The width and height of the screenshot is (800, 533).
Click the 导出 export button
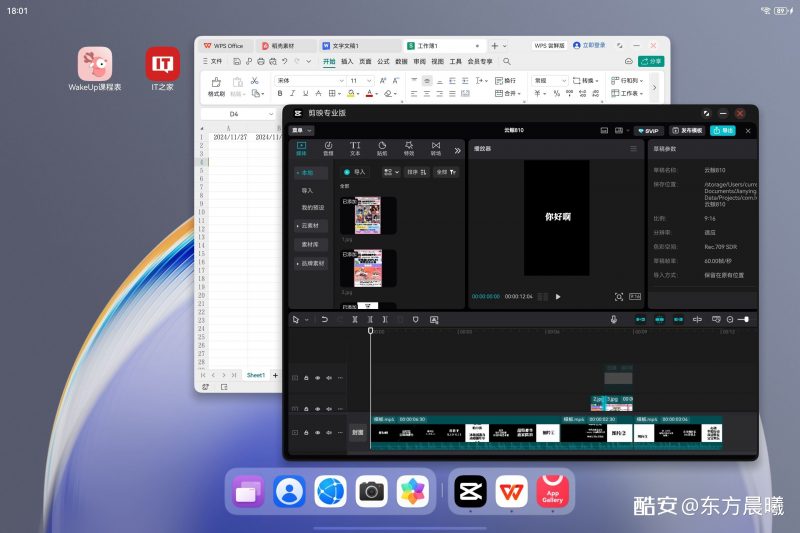723,130
